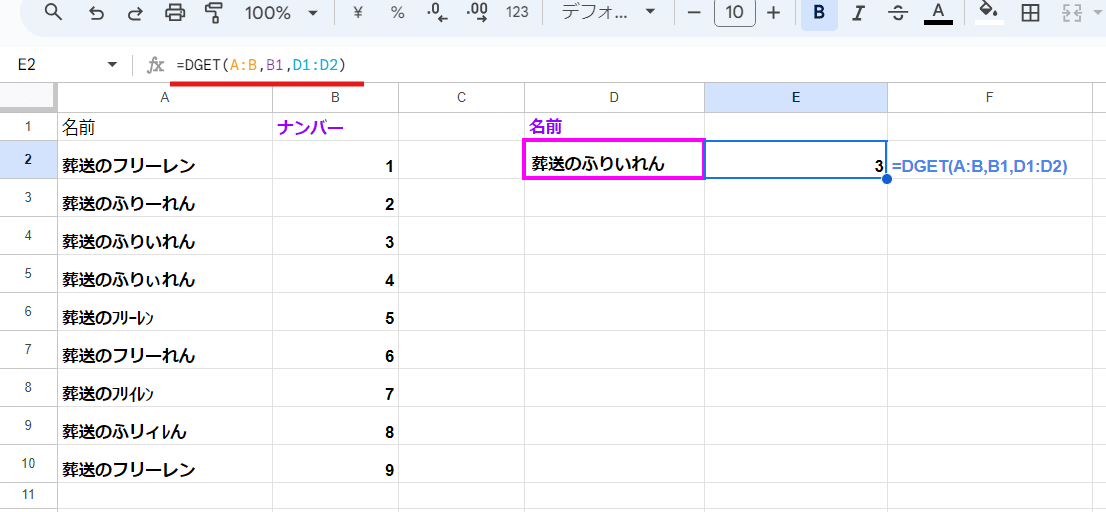Undo the last action
The height and width of the screenshot is (512, 1106).
97,12
